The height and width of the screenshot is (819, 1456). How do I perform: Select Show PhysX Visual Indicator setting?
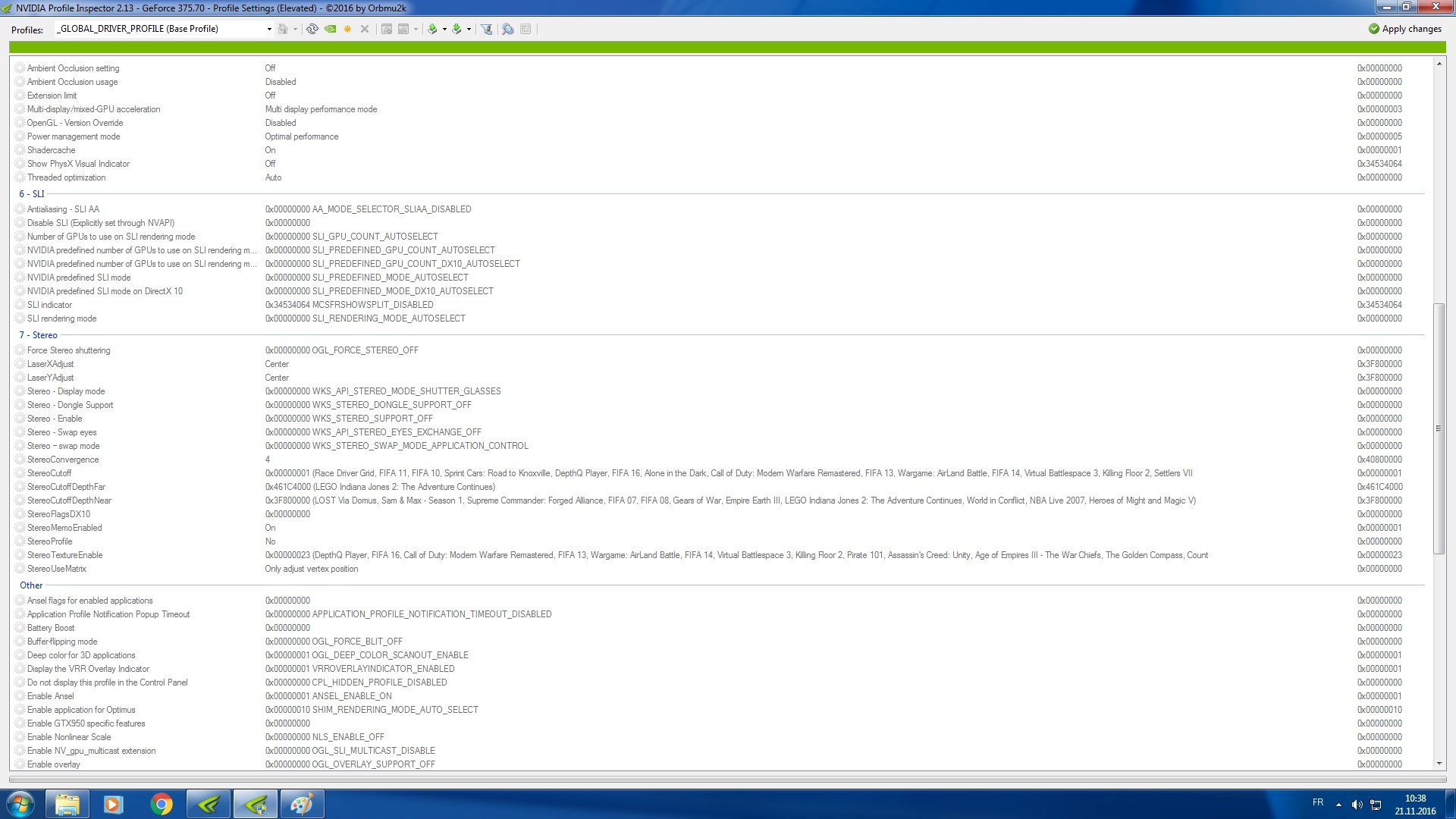tap(719, 164)
